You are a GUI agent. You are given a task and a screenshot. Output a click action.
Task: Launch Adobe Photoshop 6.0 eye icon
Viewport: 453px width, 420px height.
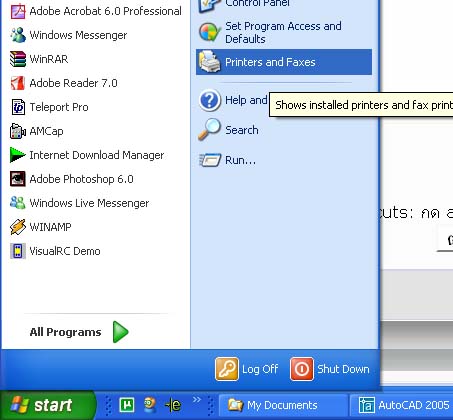click(18, 179)
